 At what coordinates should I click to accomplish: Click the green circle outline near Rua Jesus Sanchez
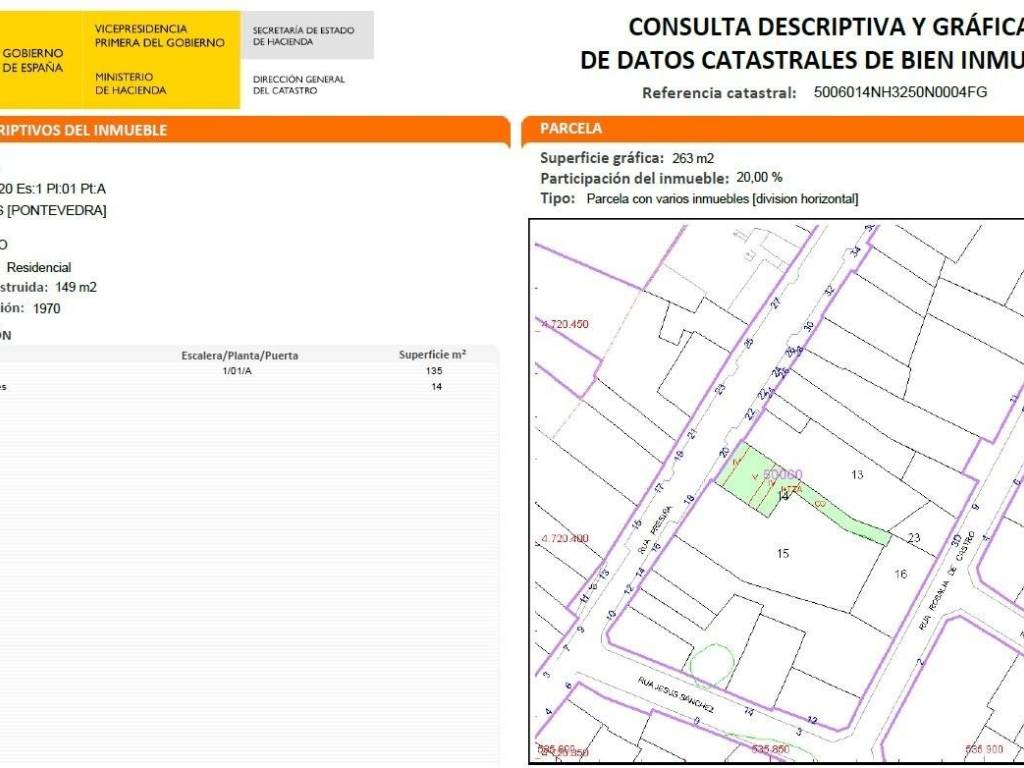tap(710, 666)
